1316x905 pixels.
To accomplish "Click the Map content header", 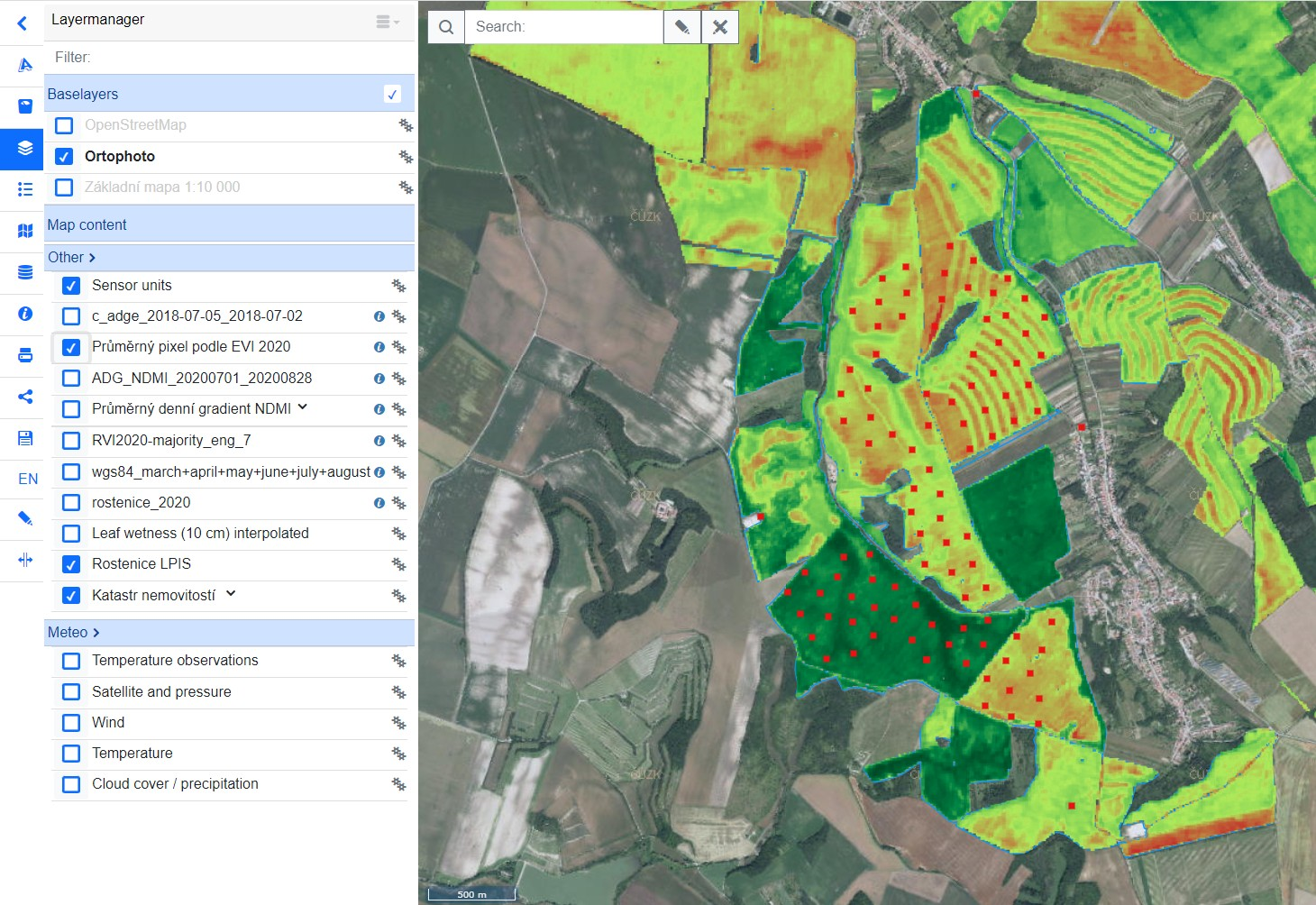I will [230, 224].
